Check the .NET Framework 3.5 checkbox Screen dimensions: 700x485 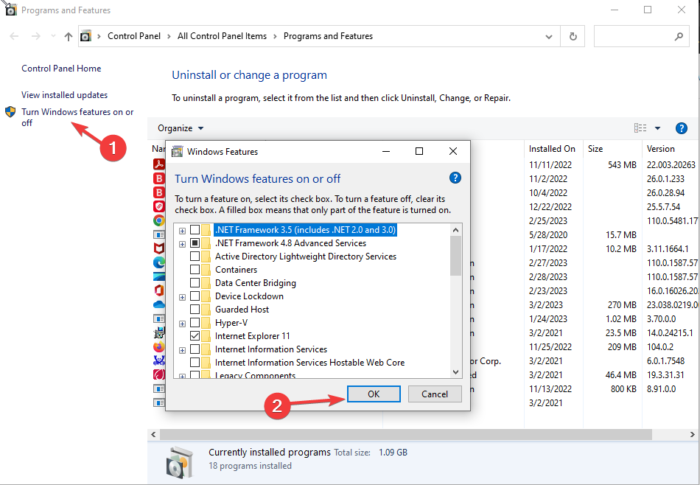[195, 230]
